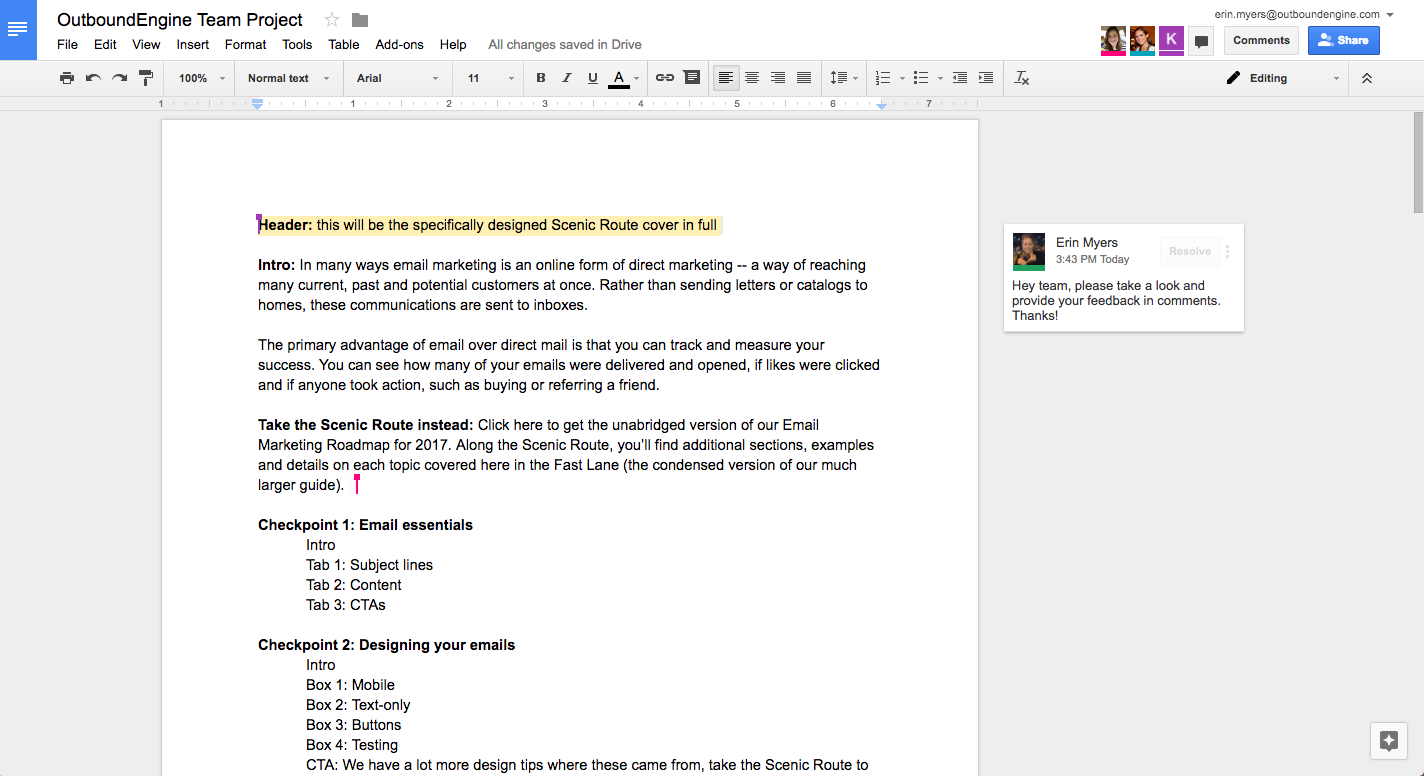Toggle bold formatting
The image size is (1424, 776).
pos(541,78)
